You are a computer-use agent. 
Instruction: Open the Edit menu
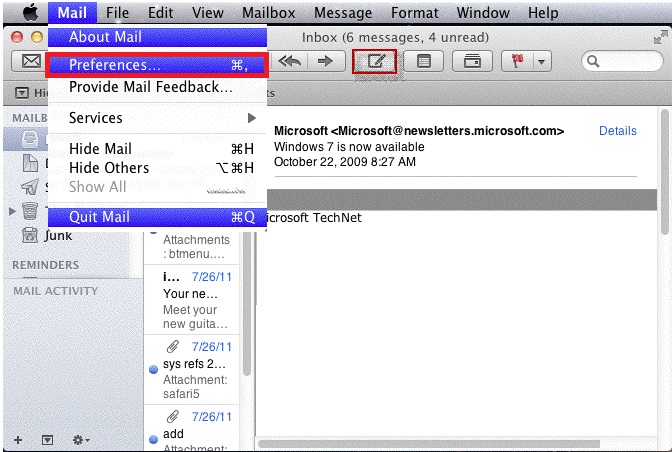[x=160, y=12]
